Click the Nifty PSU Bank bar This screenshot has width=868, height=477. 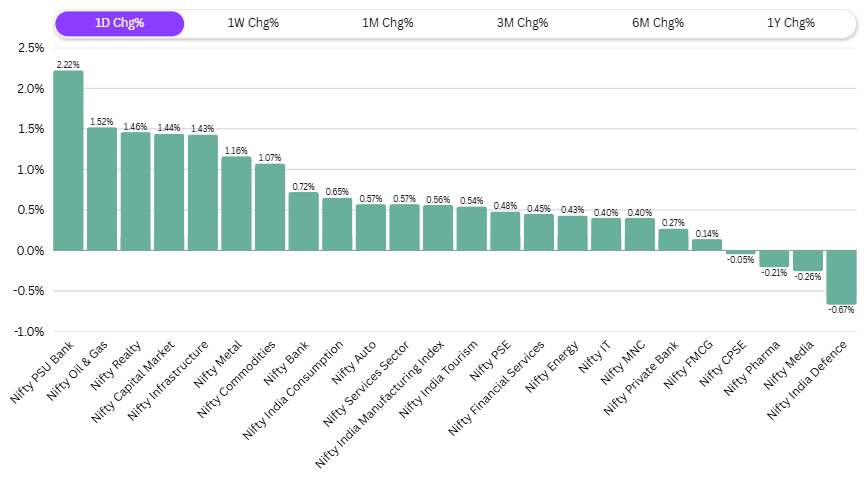68,160
